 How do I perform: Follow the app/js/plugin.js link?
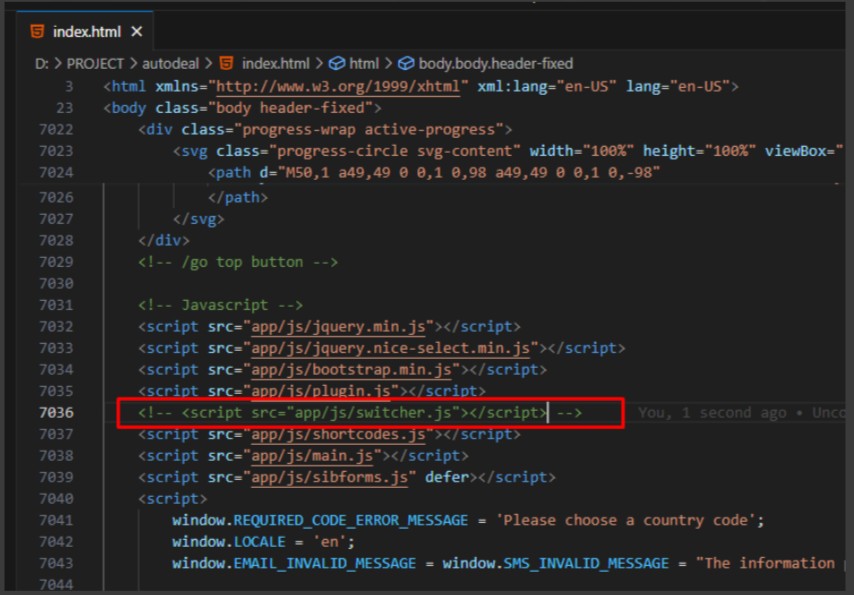(321, 391)
